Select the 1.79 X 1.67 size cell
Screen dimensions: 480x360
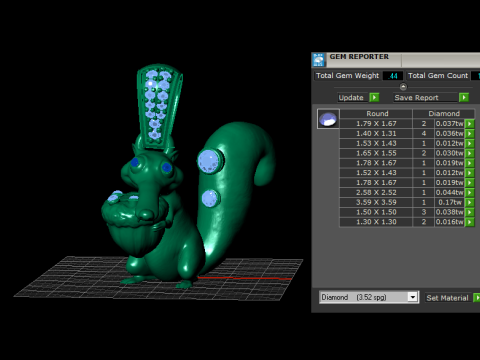point(376,124)
